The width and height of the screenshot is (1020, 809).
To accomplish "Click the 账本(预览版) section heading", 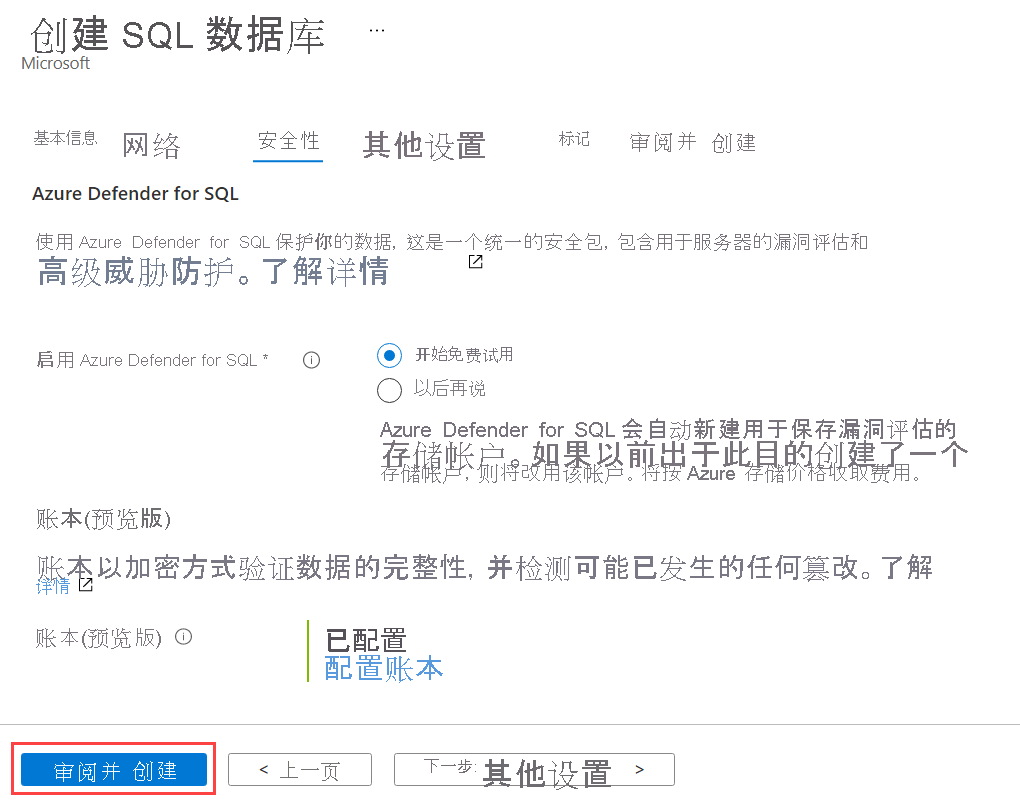I will click(103, 519).
